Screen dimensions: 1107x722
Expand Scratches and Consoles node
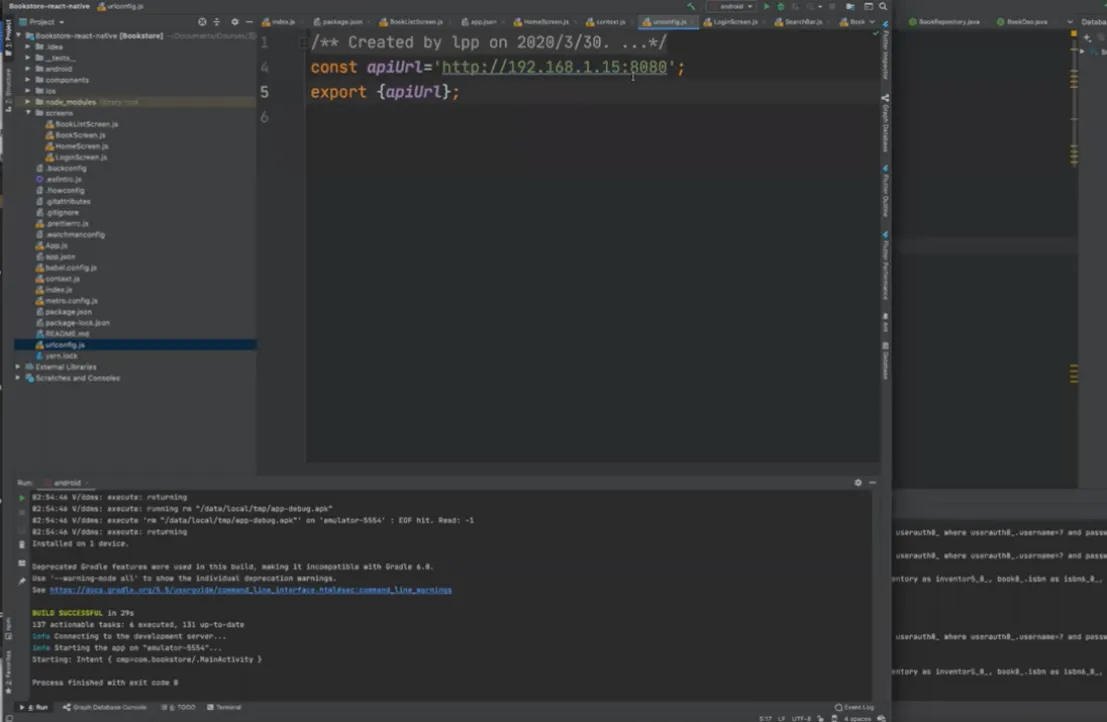(18, 378)
